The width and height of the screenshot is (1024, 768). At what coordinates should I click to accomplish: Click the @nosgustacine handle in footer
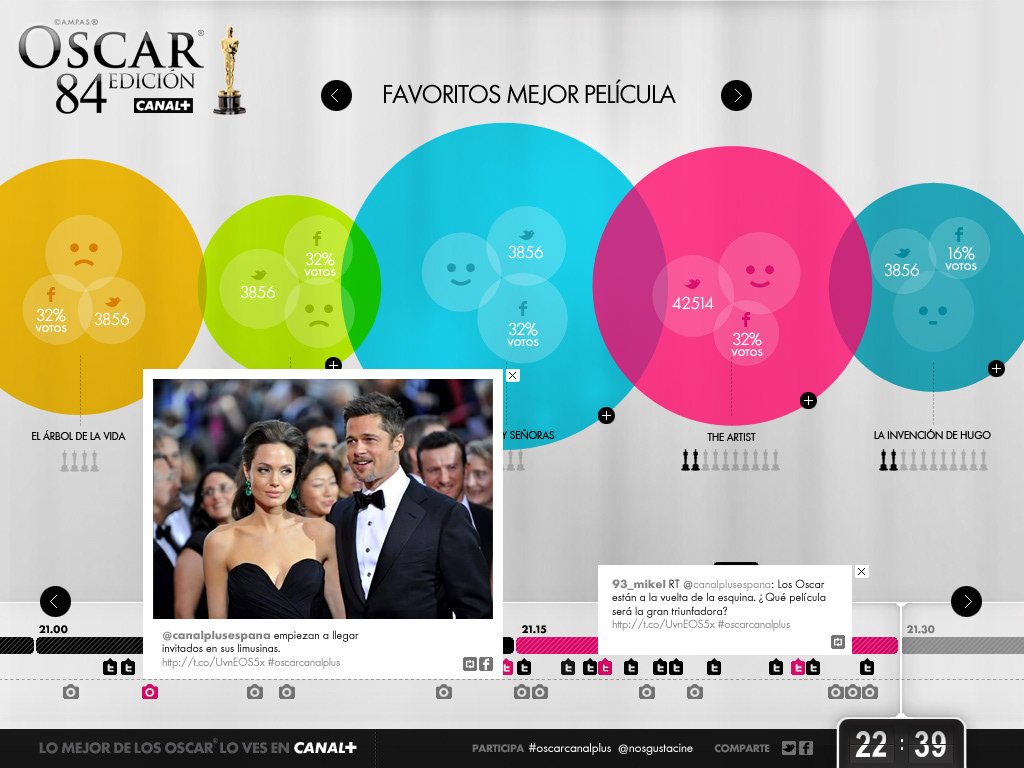pyautogui.click(x=656, y=748)
